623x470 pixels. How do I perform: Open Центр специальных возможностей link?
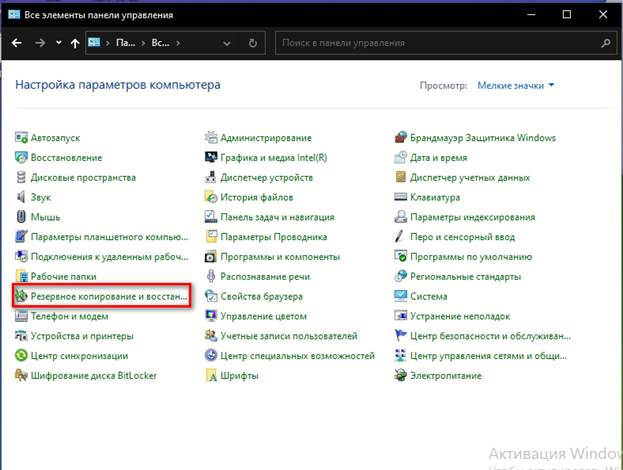coord(298,356)
